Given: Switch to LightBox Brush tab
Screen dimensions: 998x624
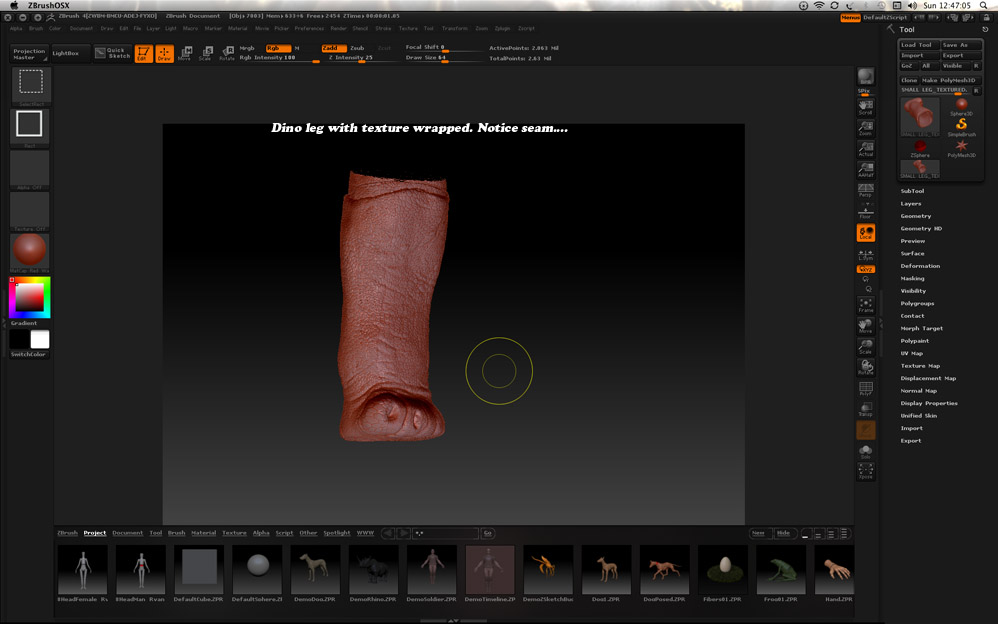Looking at the screenshot, I should click(176, 533).
